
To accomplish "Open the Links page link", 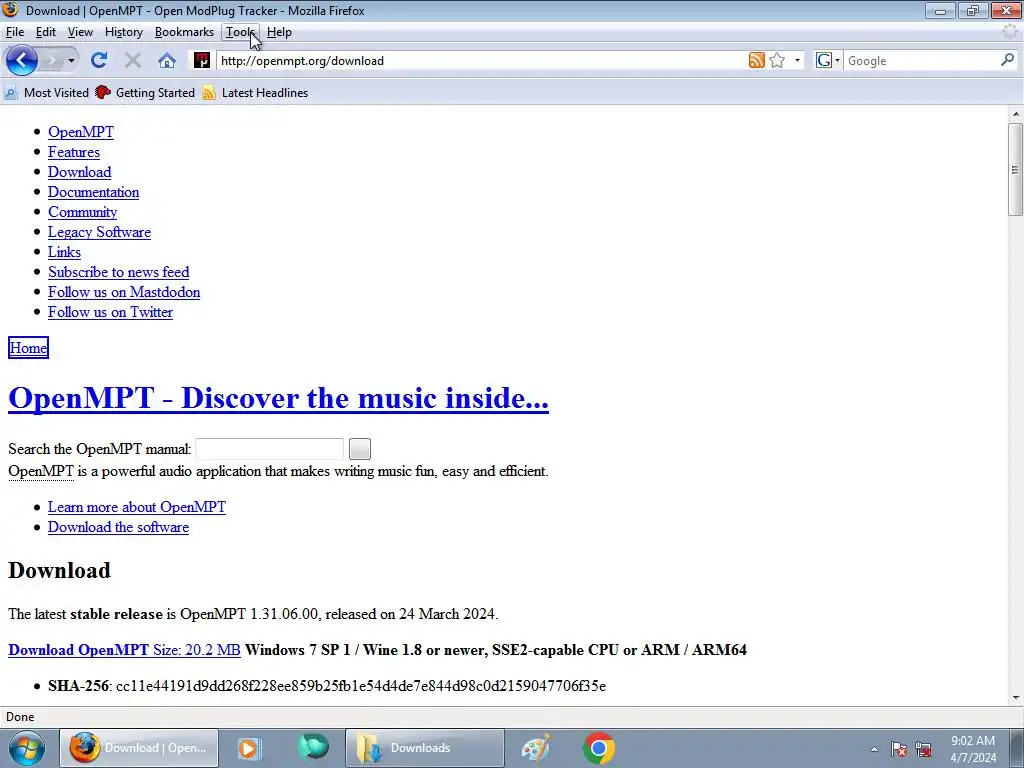I will 65,252.
